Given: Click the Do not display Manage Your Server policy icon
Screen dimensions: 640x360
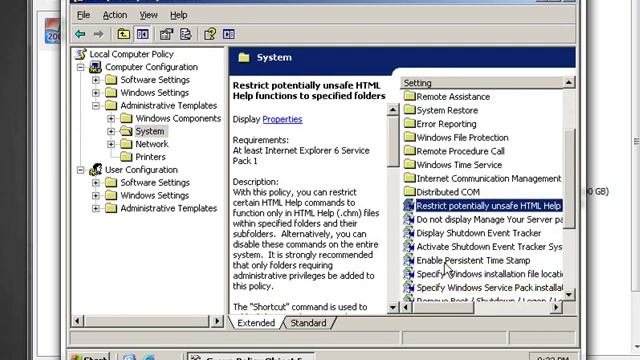Looking at the screenshot, I should pos(409,219).
